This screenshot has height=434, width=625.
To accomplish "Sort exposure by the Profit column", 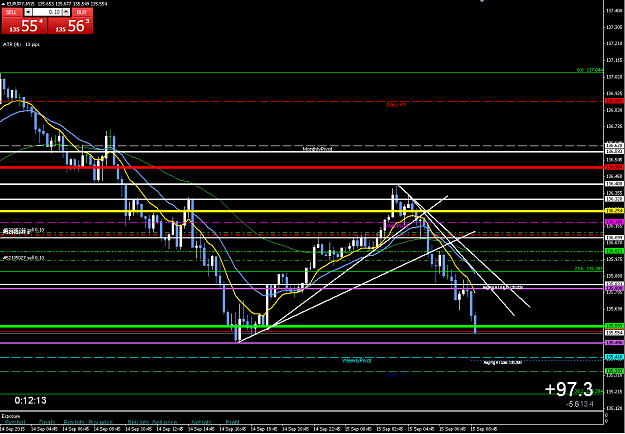I will 233,422.
